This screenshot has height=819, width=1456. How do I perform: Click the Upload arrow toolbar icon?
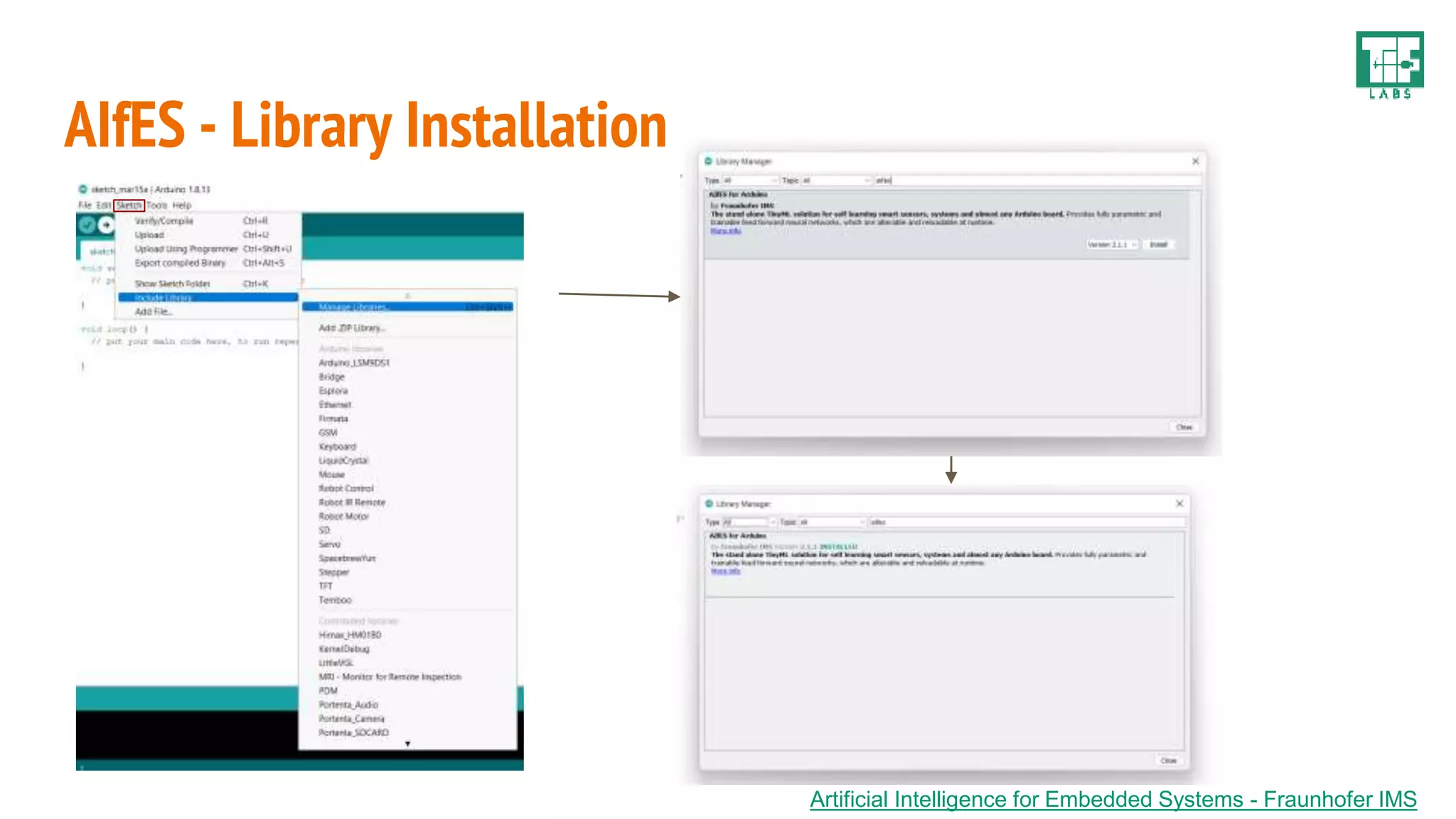click(106, 225)
